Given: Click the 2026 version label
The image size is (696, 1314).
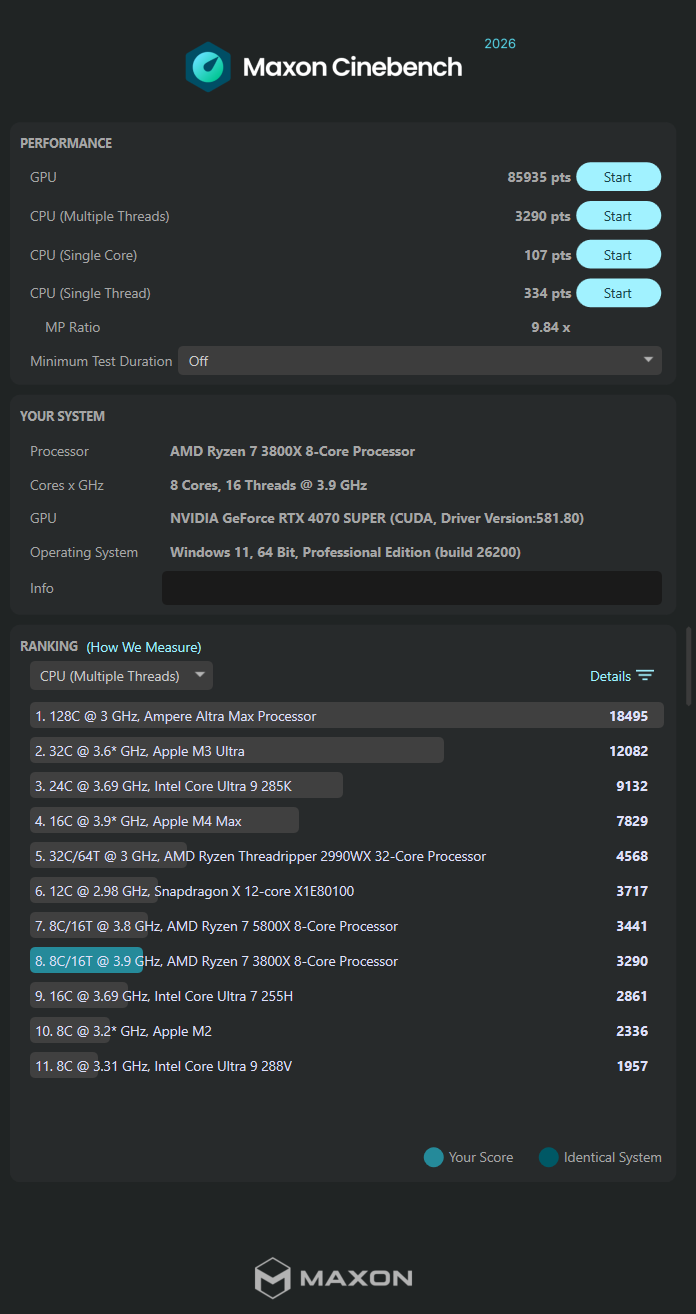Looking at the screenshot, I should coord(500,44).
